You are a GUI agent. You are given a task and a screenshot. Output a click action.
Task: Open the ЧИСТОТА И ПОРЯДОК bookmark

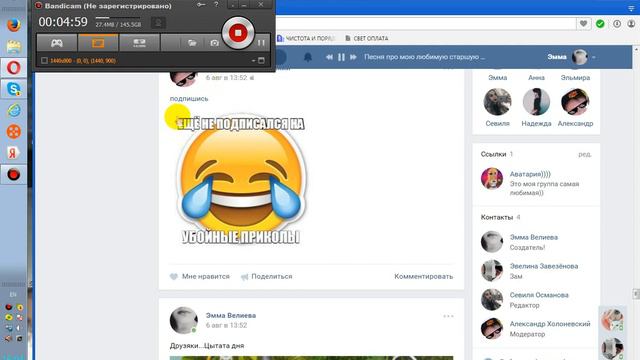coord(306,38)
